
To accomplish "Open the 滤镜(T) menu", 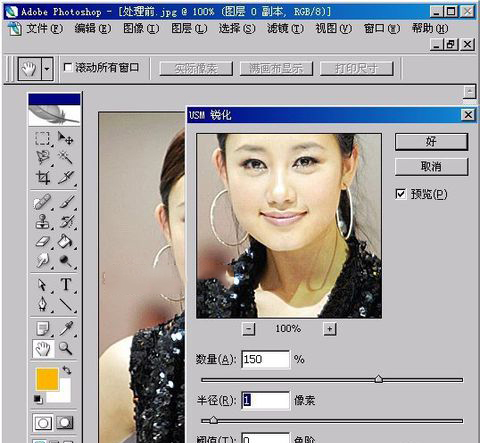I will point(285,29).
